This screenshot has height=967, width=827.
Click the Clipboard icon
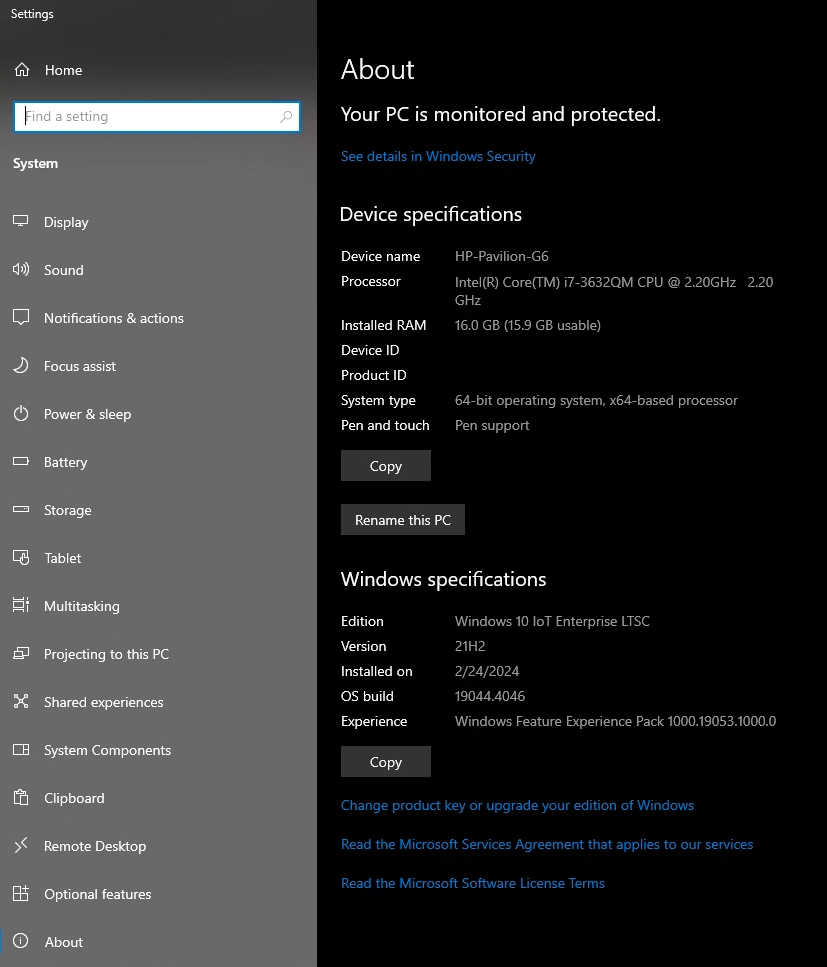(21, 797)
